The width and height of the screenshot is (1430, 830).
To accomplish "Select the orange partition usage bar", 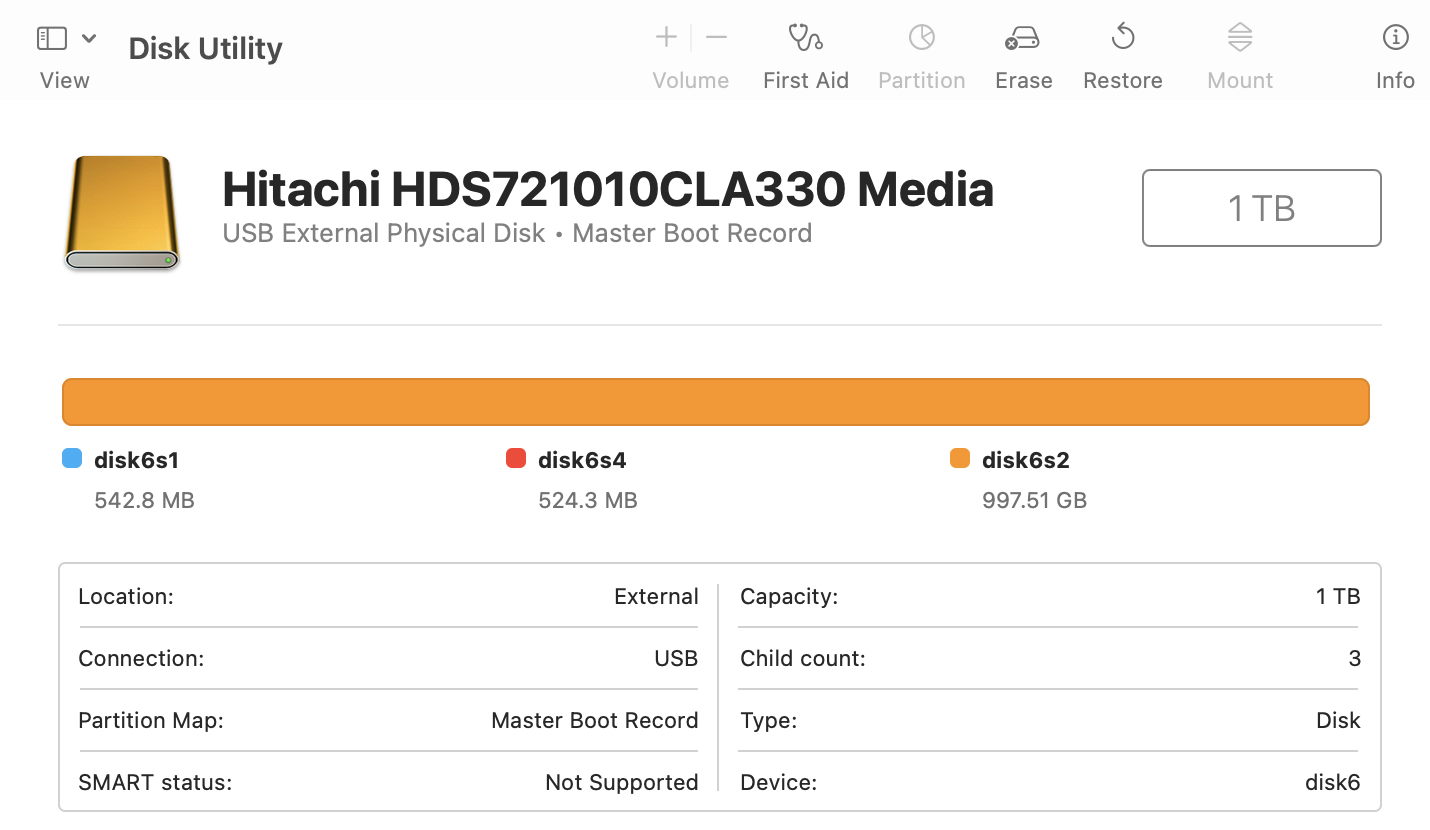I will tap(715, 402).
